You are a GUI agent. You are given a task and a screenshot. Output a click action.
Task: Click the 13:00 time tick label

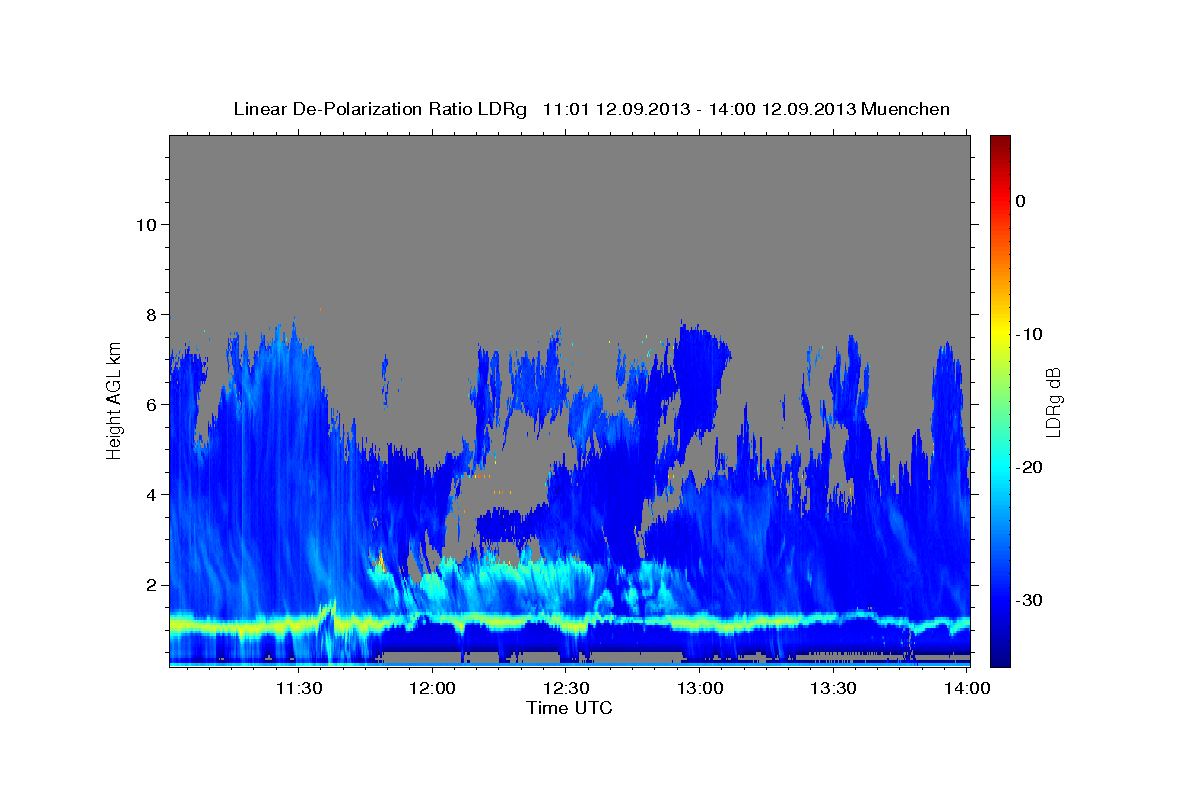(700, 689)
